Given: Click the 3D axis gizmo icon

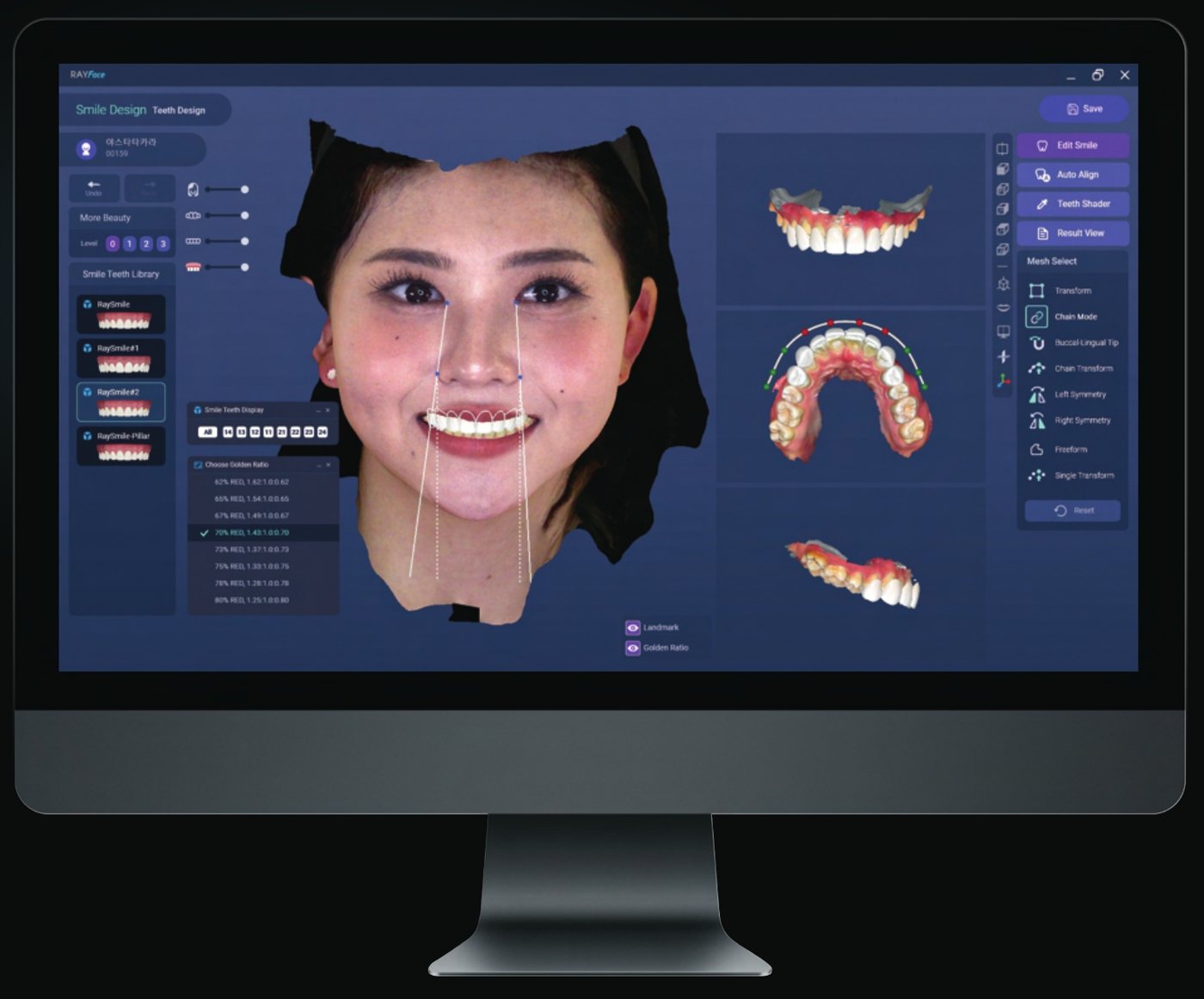Looking at the screenshot, I should (x=1003, y=380).
